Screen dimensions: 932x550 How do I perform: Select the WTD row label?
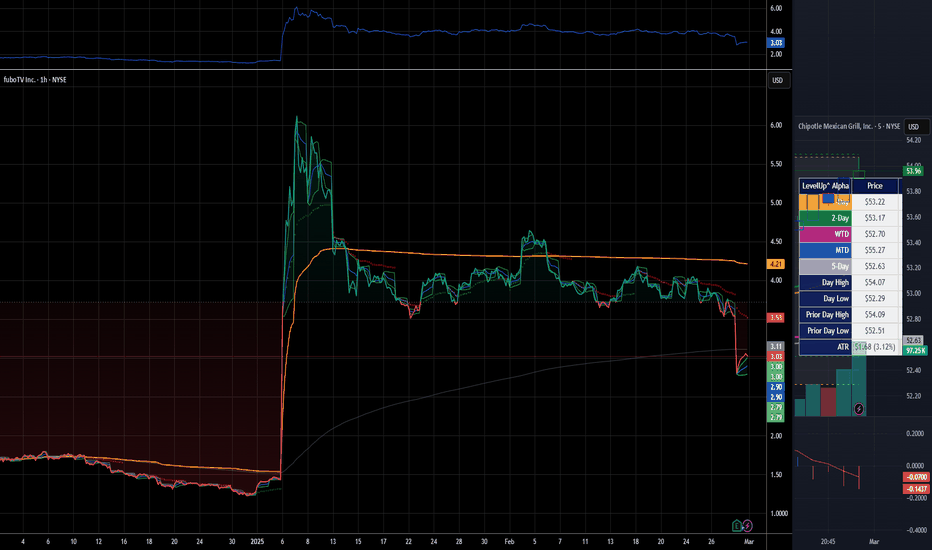pos(826,234)
